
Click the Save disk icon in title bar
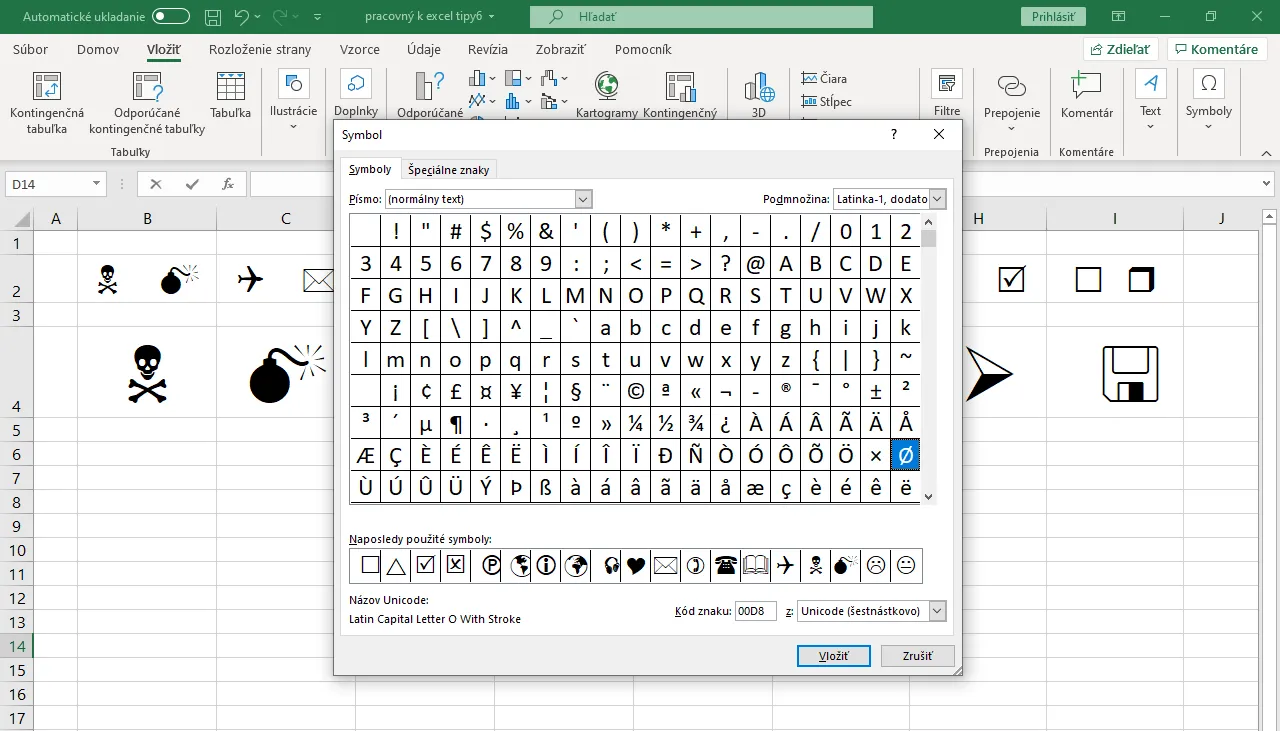click(x=213, y=17)
